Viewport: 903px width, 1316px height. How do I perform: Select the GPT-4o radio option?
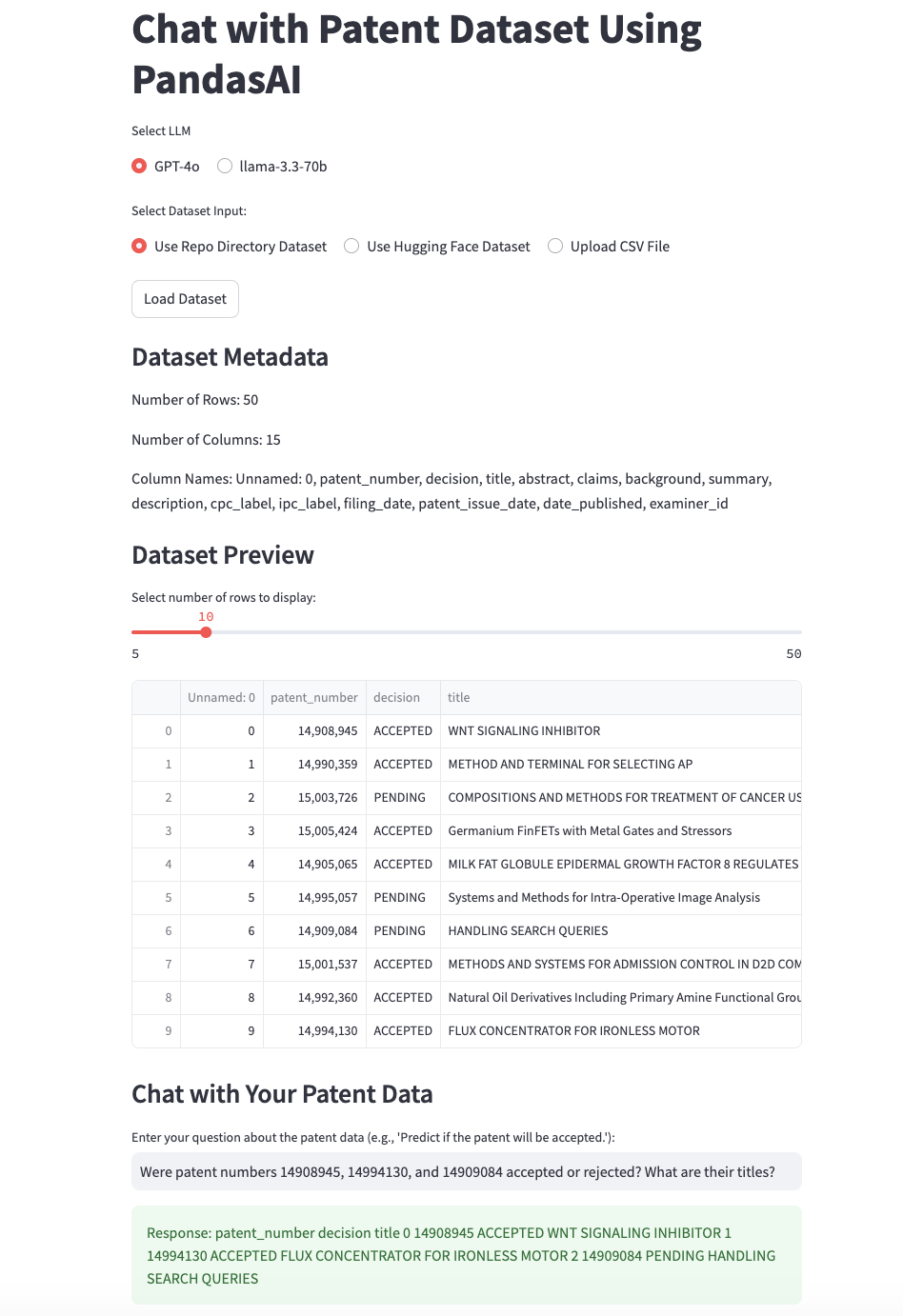pos(140,167)
